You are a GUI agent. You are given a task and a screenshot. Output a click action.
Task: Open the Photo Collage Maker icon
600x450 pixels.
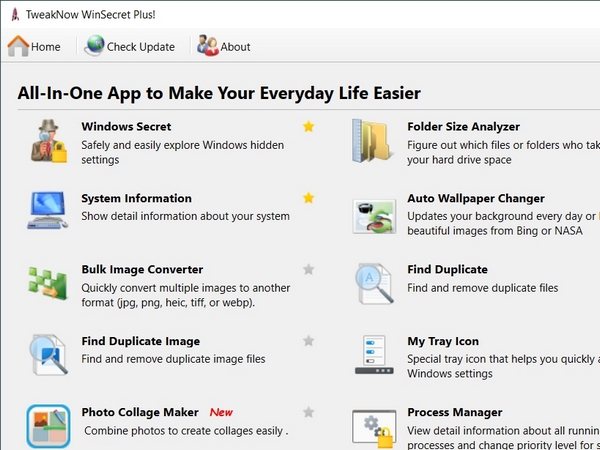click(49, 426)
